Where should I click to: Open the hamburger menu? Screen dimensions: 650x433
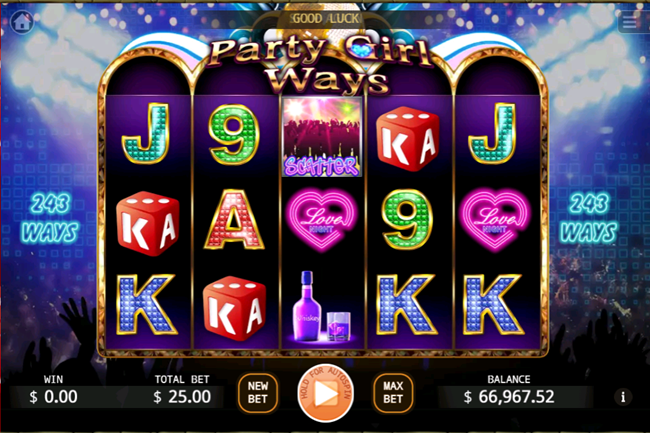[632, 22]
